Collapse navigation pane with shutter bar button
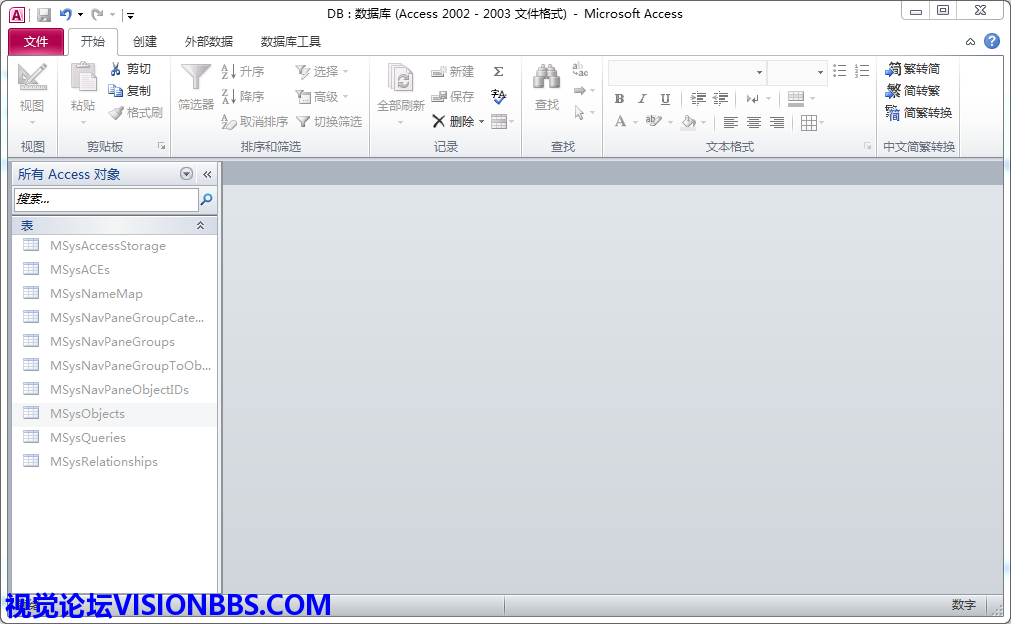The height and width of the screenshot is (624, 1011). tap(207, 174)
